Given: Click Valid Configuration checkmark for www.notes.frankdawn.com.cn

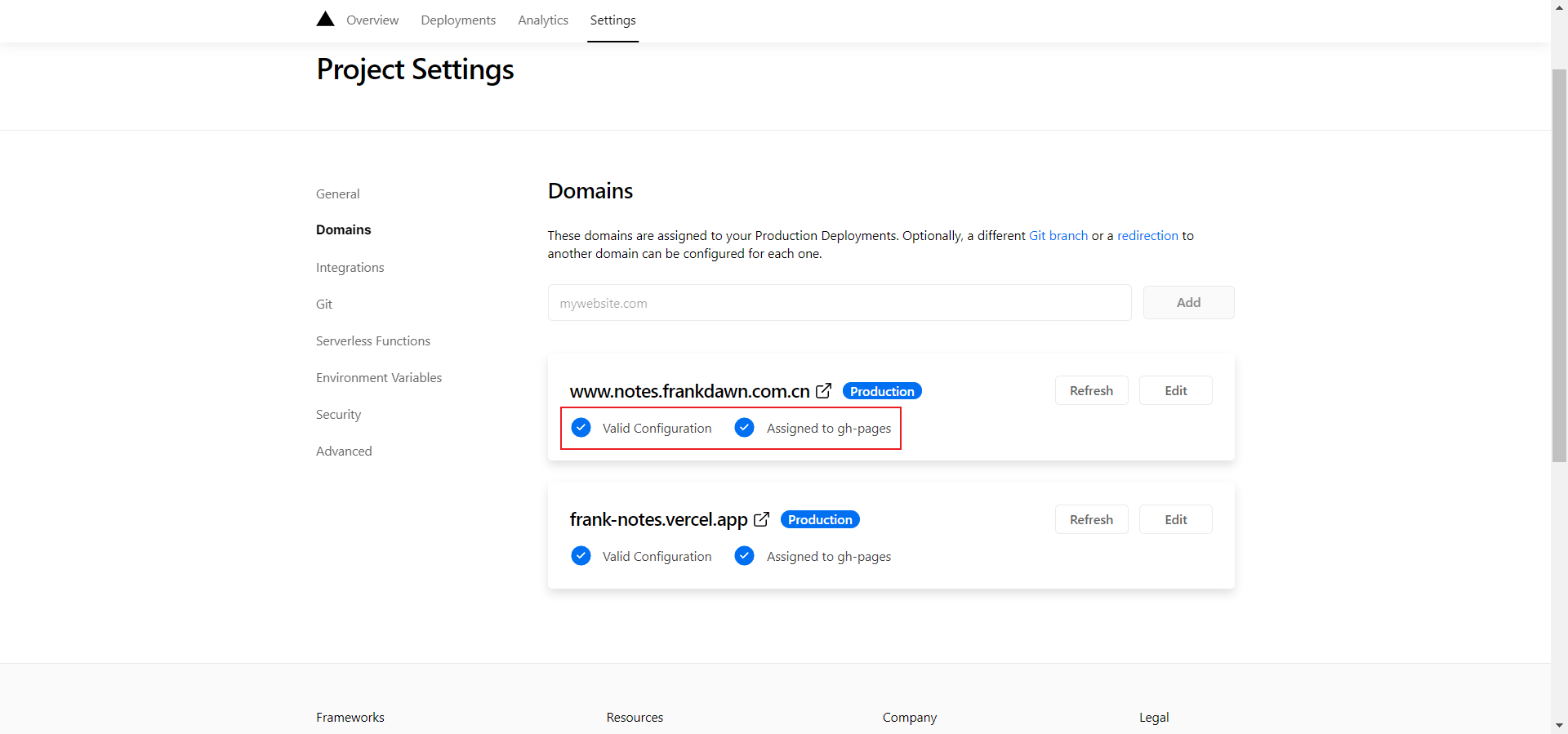Looking at the screenshot, I should [581, 428].
